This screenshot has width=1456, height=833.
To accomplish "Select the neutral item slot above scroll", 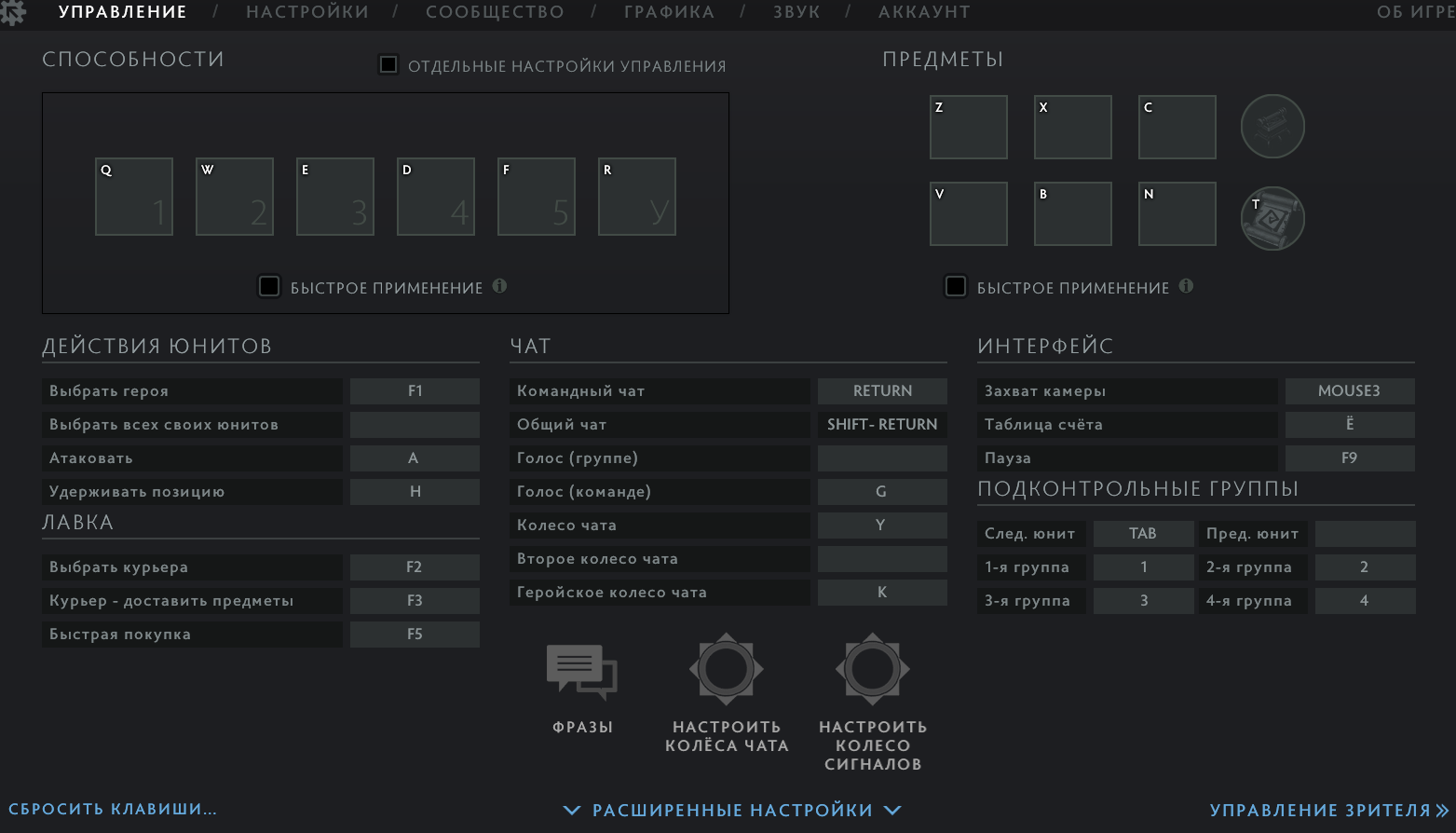I will tap(1272, 126).
